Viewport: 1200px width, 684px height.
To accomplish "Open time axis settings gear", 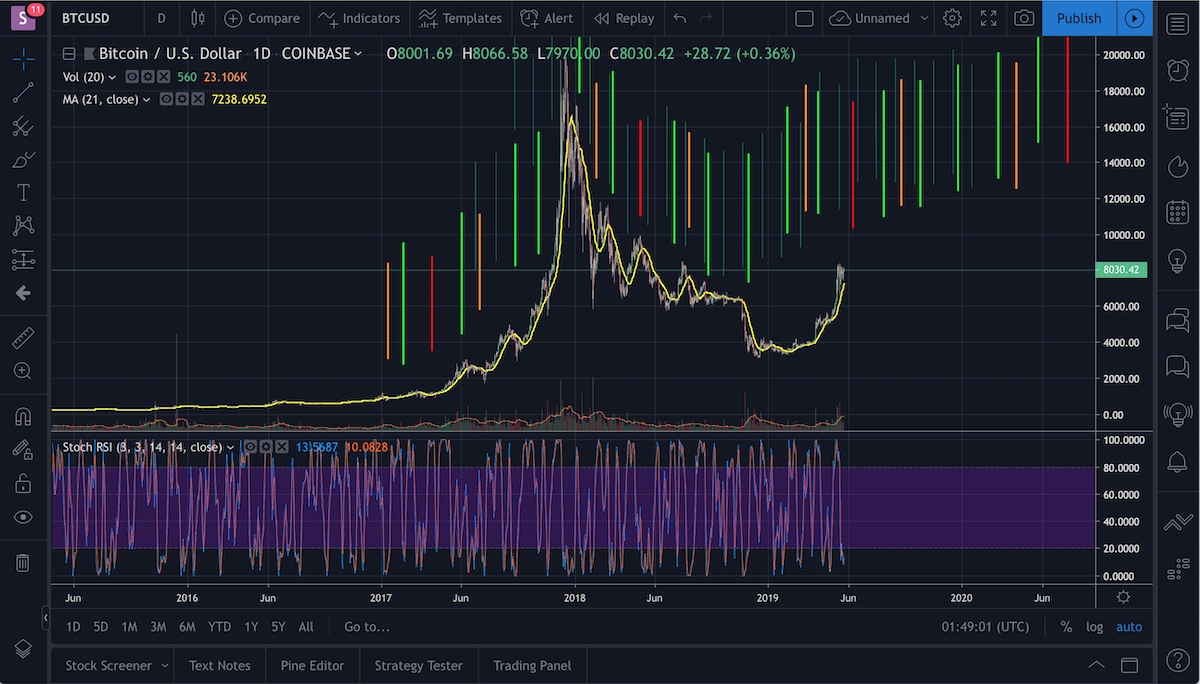I will (x=1124, y=597).
